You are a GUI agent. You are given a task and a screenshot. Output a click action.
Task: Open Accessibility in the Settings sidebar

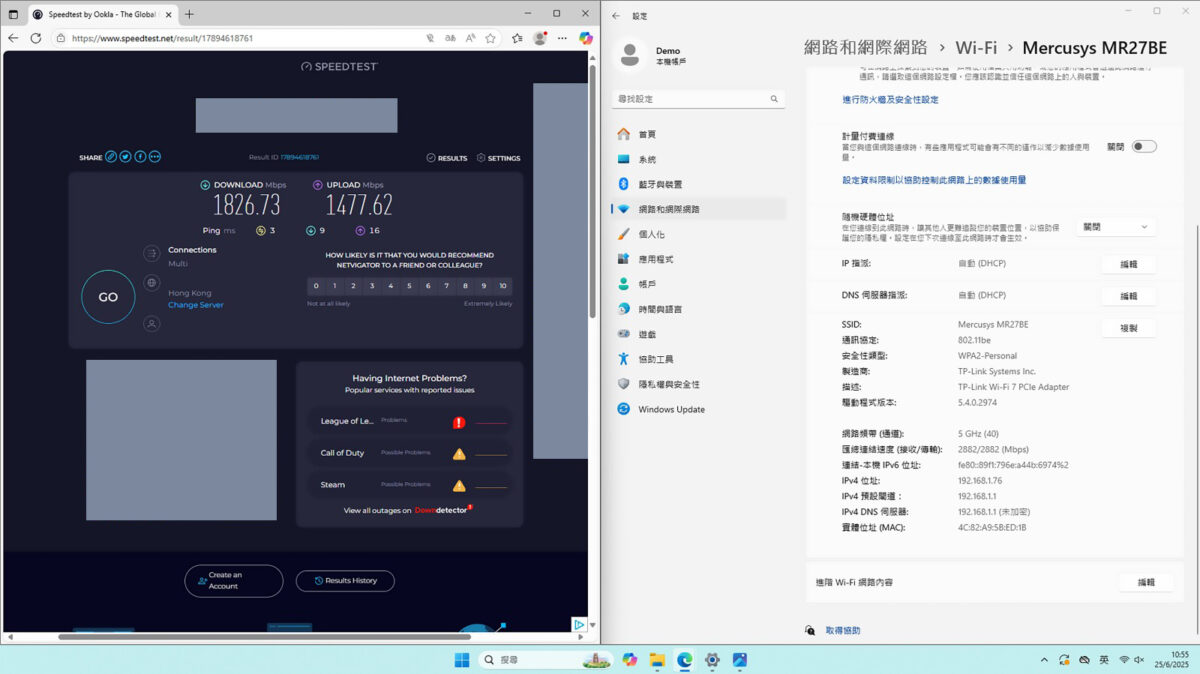coord(698,359)
